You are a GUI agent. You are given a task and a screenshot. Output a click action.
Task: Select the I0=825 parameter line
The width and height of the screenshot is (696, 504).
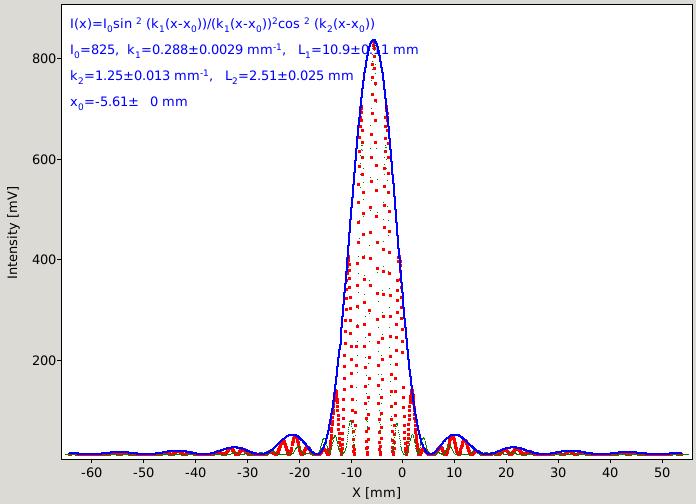[x=244, y=50]
